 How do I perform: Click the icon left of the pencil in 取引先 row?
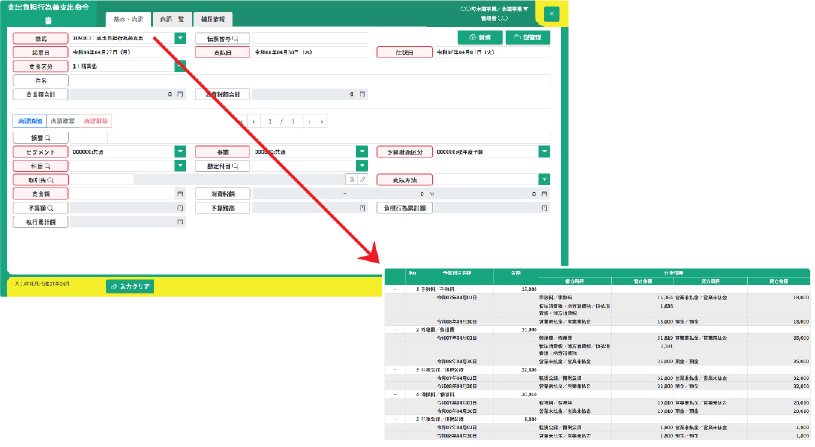(x=352, y=180)
